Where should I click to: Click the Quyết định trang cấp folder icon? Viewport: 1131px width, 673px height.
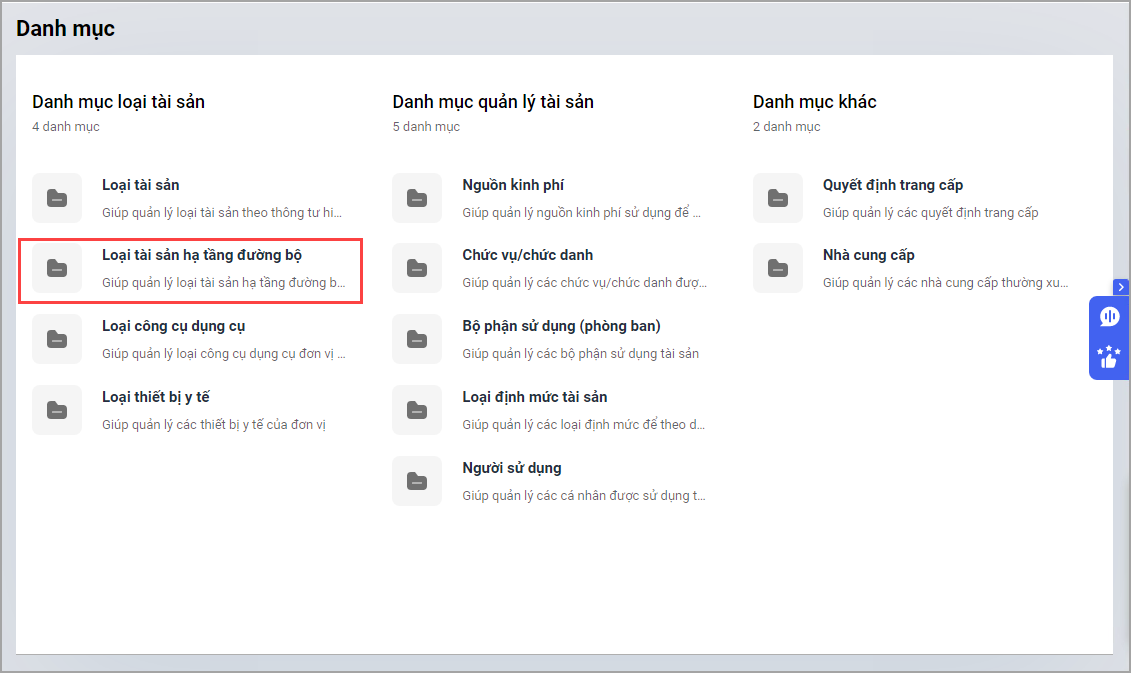(x=778, y=198)
